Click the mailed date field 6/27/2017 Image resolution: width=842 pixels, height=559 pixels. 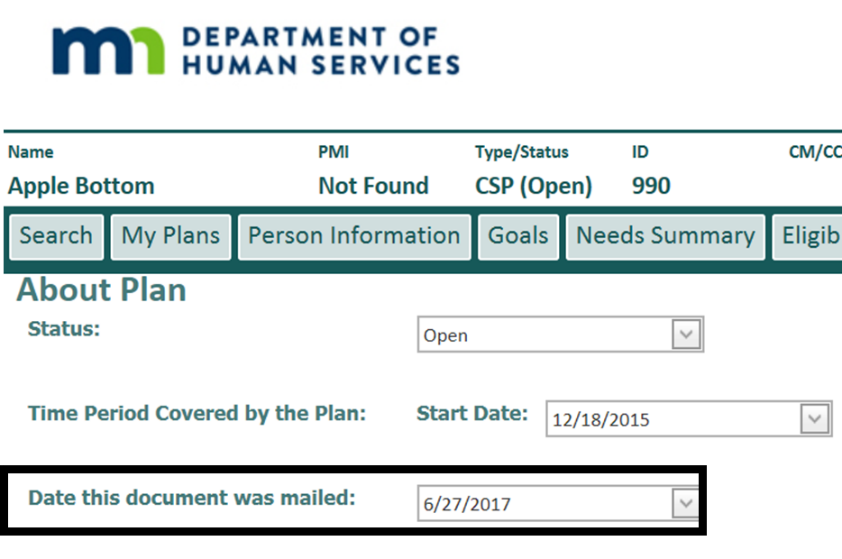545,503
